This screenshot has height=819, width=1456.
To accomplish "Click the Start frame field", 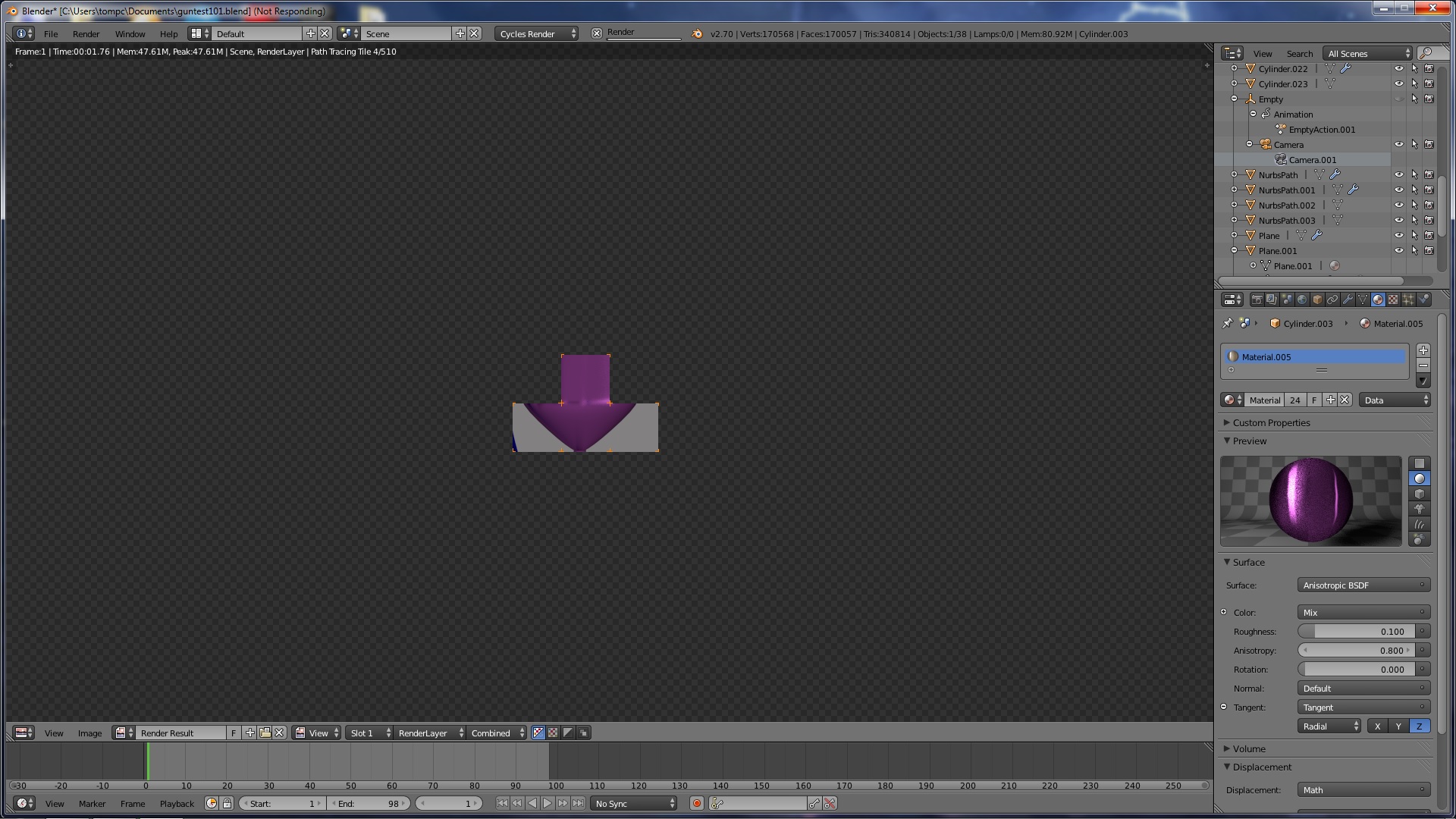I will 282,803.
